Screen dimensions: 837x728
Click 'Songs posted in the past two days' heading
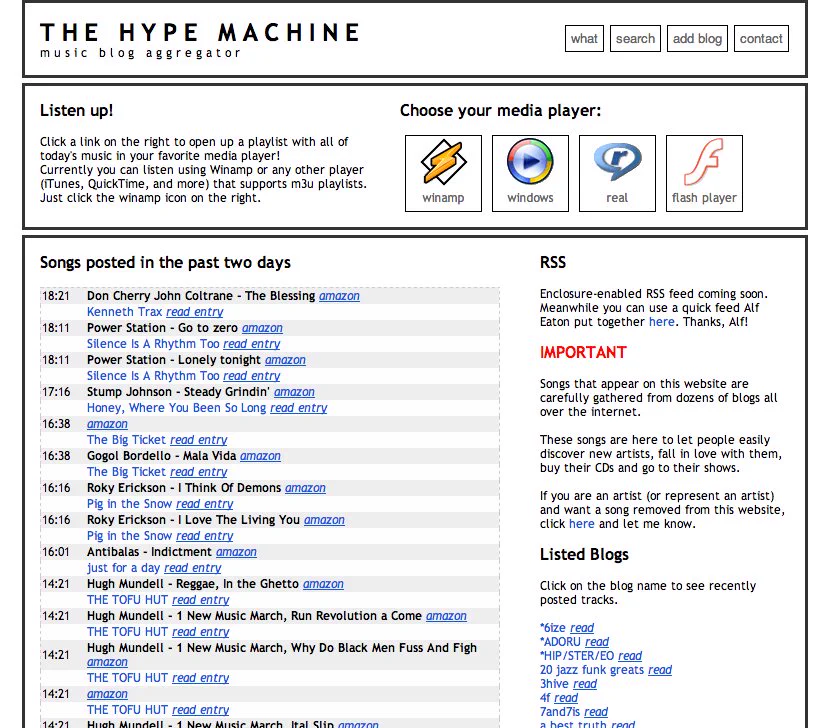tap(165, 263)
